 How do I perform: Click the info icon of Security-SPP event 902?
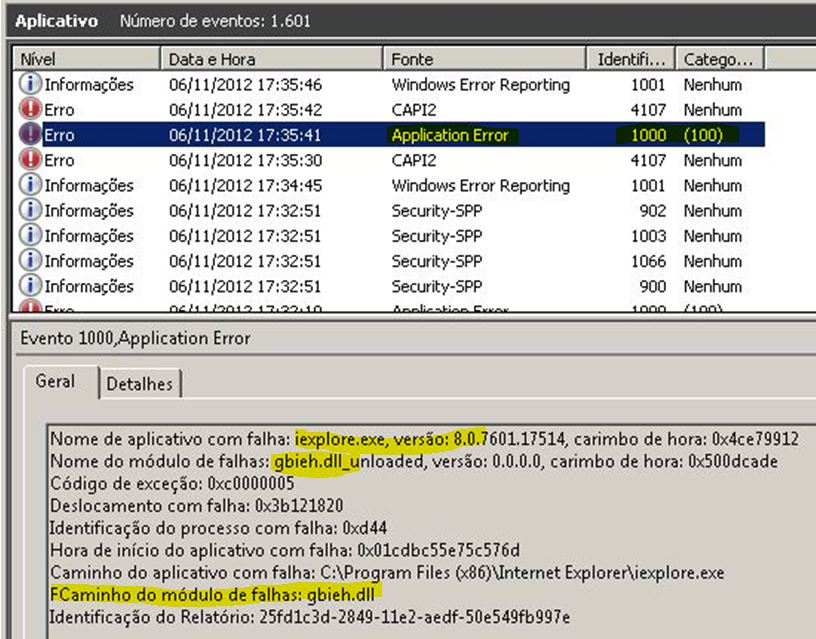pos(30,211)
